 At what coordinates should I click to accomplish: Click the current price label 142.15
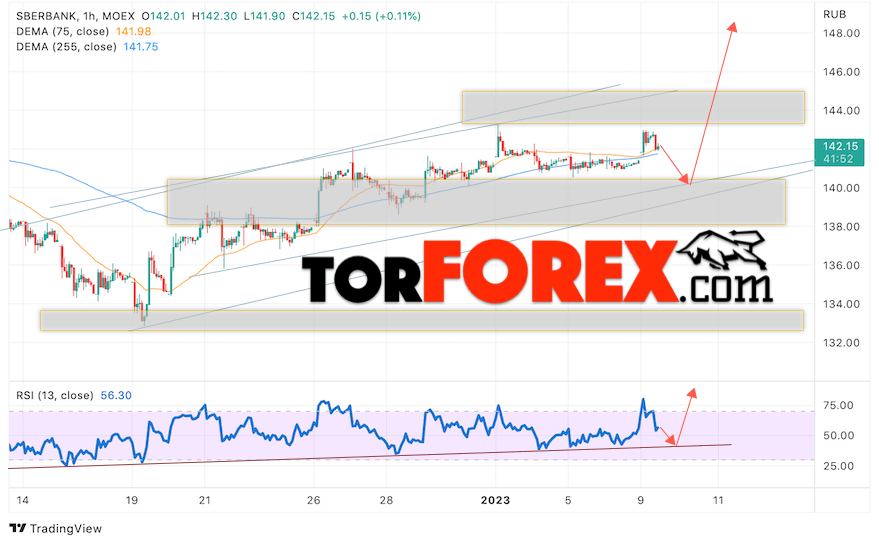[840, 146]
